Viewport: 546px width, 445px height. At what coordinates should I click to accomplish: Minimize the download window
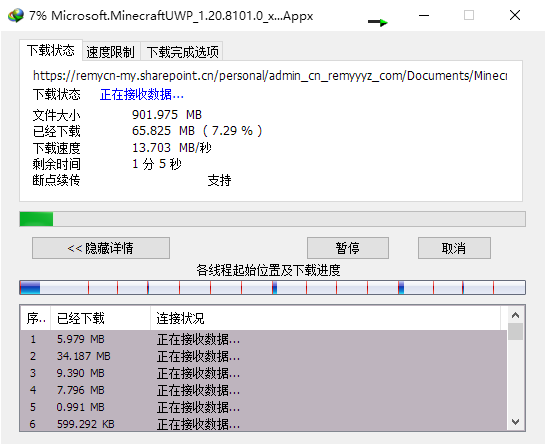424,15
